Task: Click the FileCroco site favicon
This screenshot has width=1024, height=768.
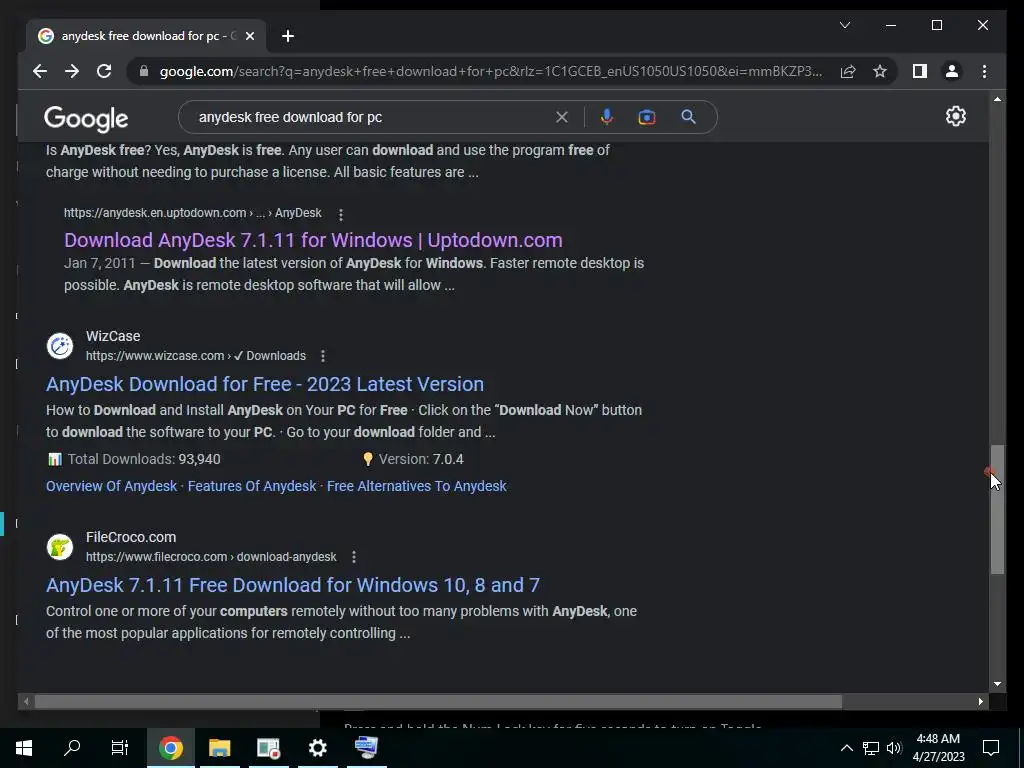Action: (x=60, y=547)
